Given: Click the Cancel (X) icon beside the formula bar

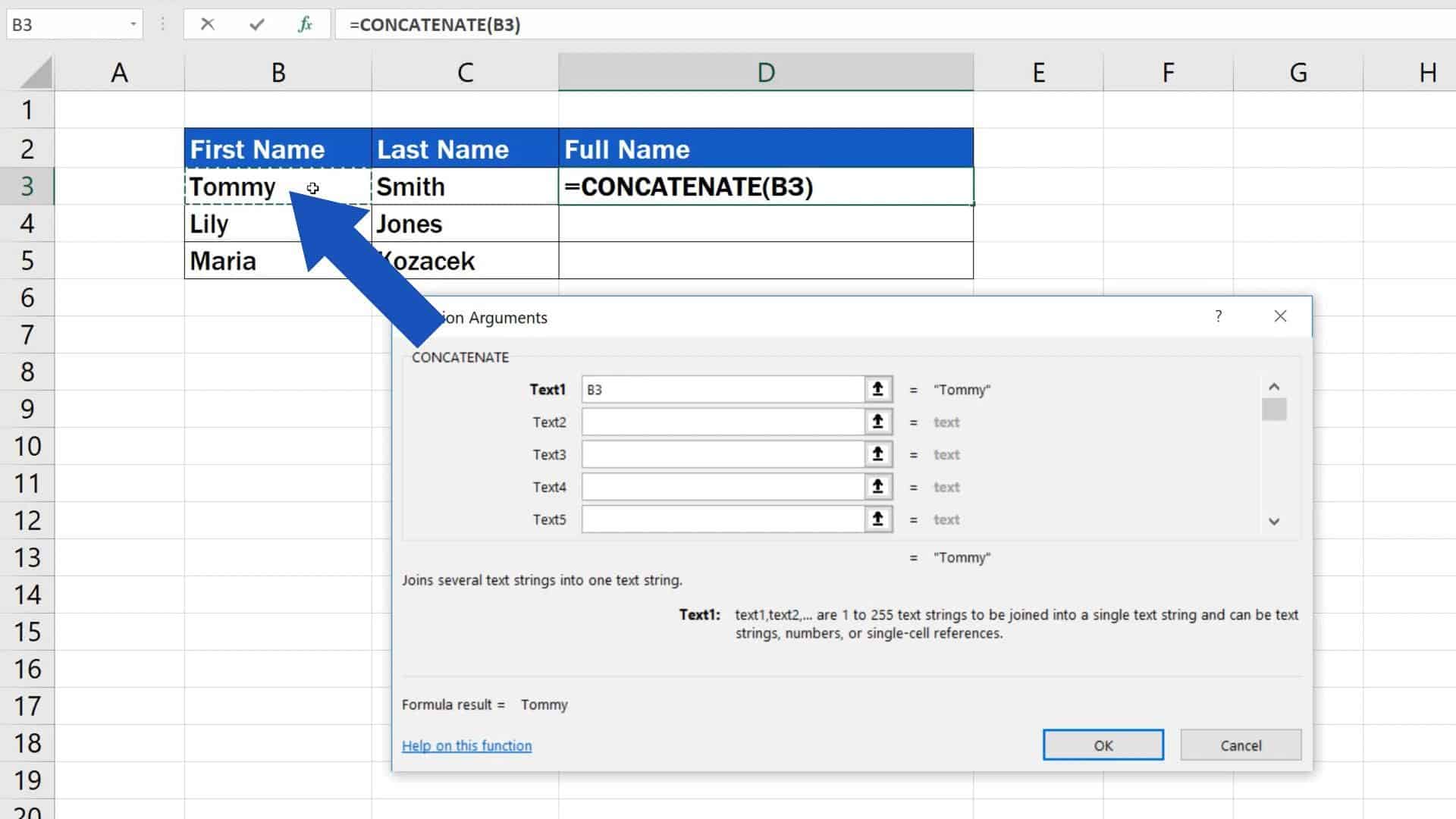Looking at the screenshot, I should (207, 24).
